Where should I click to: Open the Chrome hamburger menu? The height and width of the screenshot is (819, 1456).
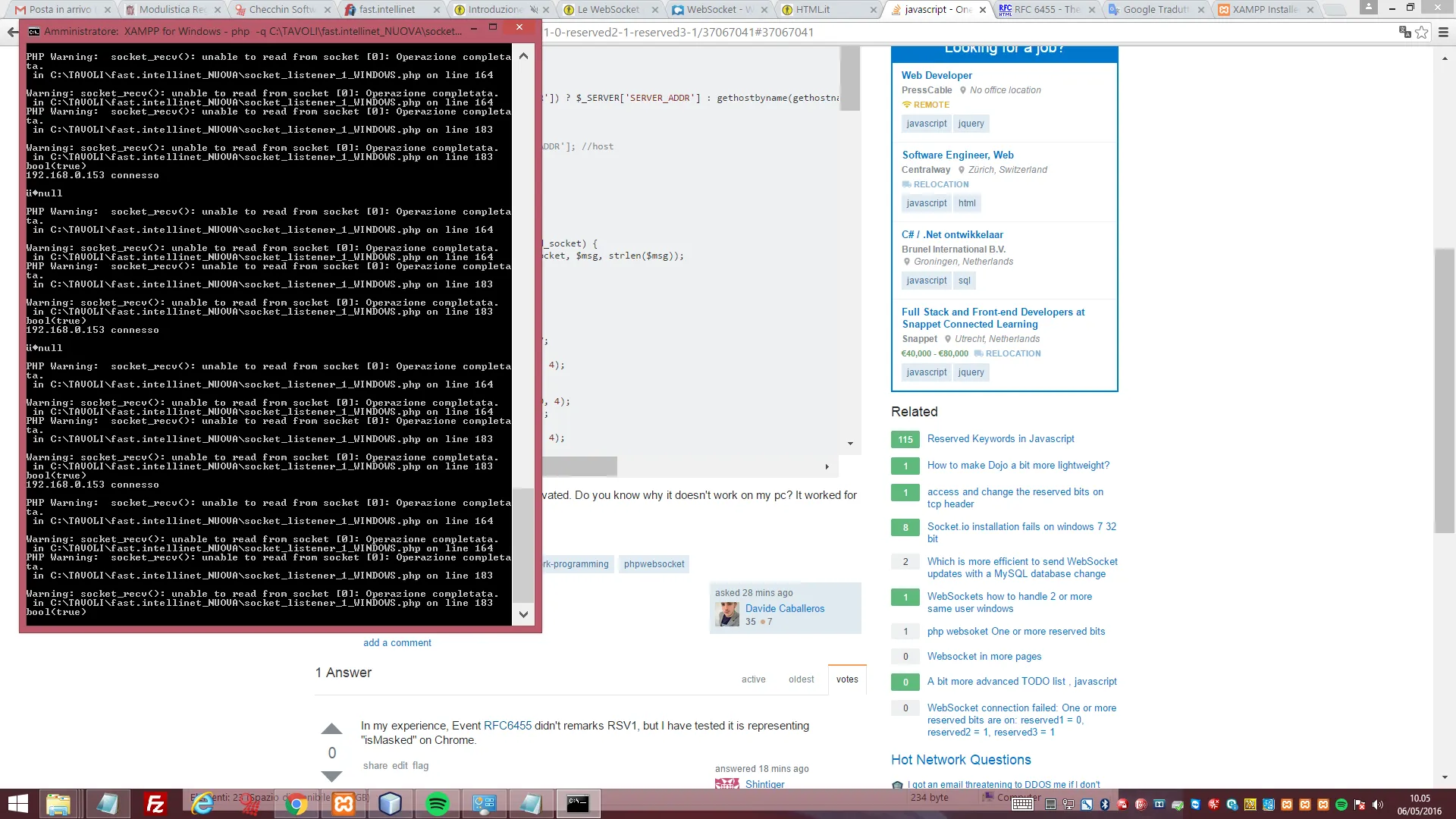(1443, 32)
